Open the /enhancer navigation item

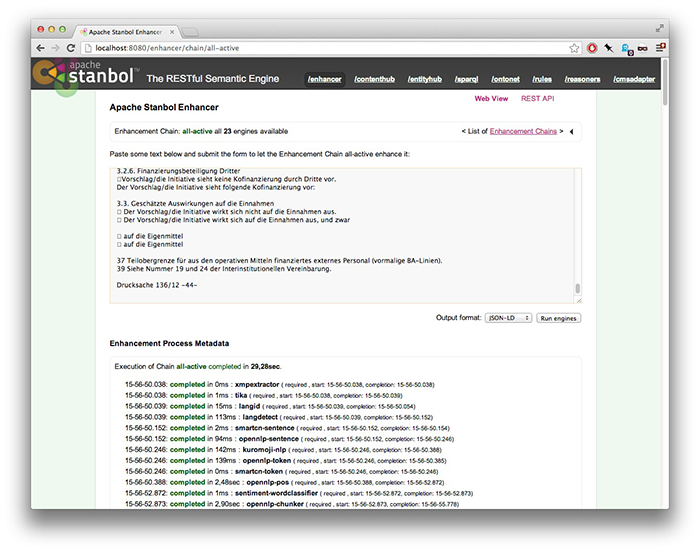pos(325,79)
